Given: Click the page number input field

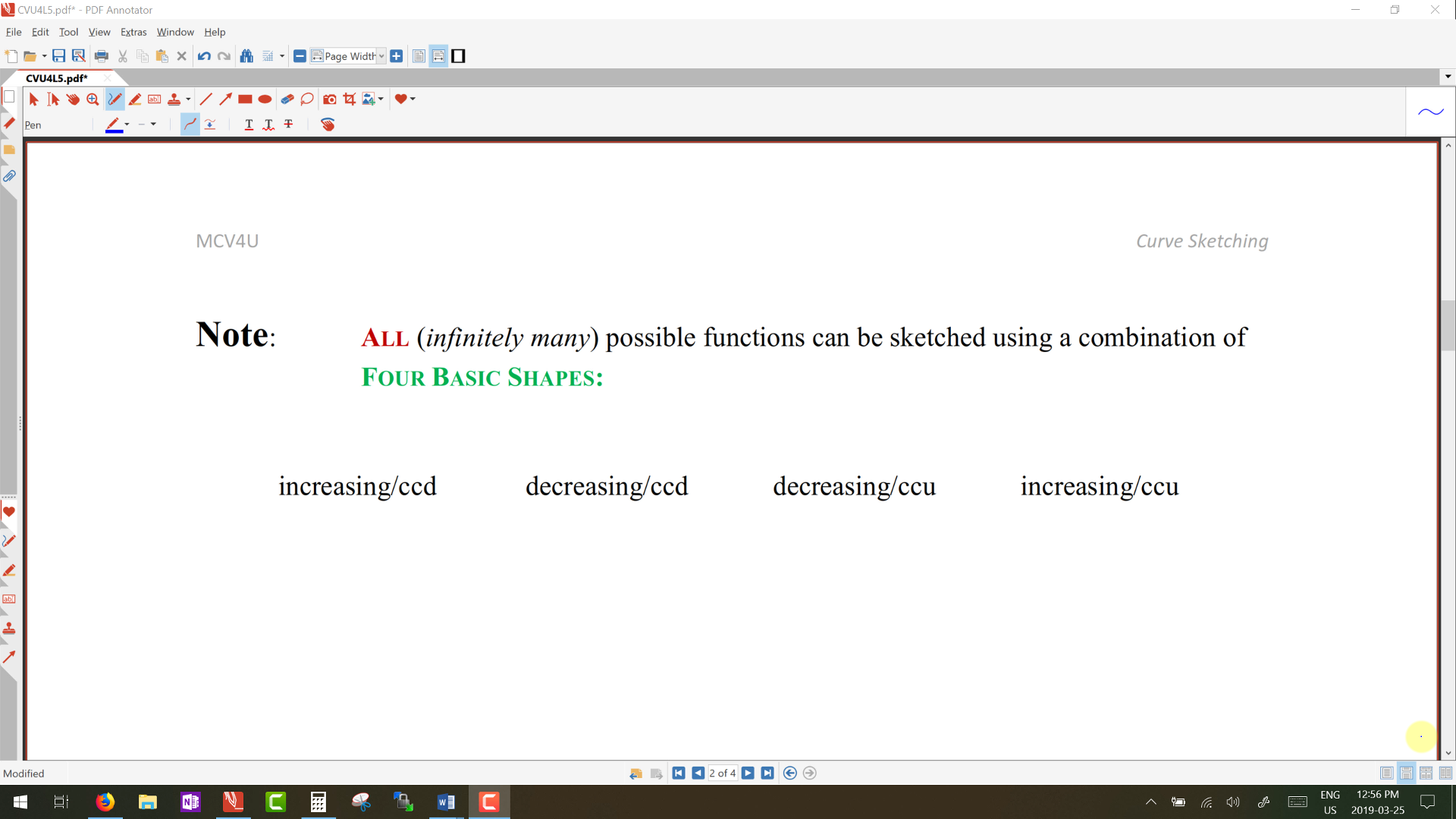Looking at the screenshot, I should pos(722,773).
